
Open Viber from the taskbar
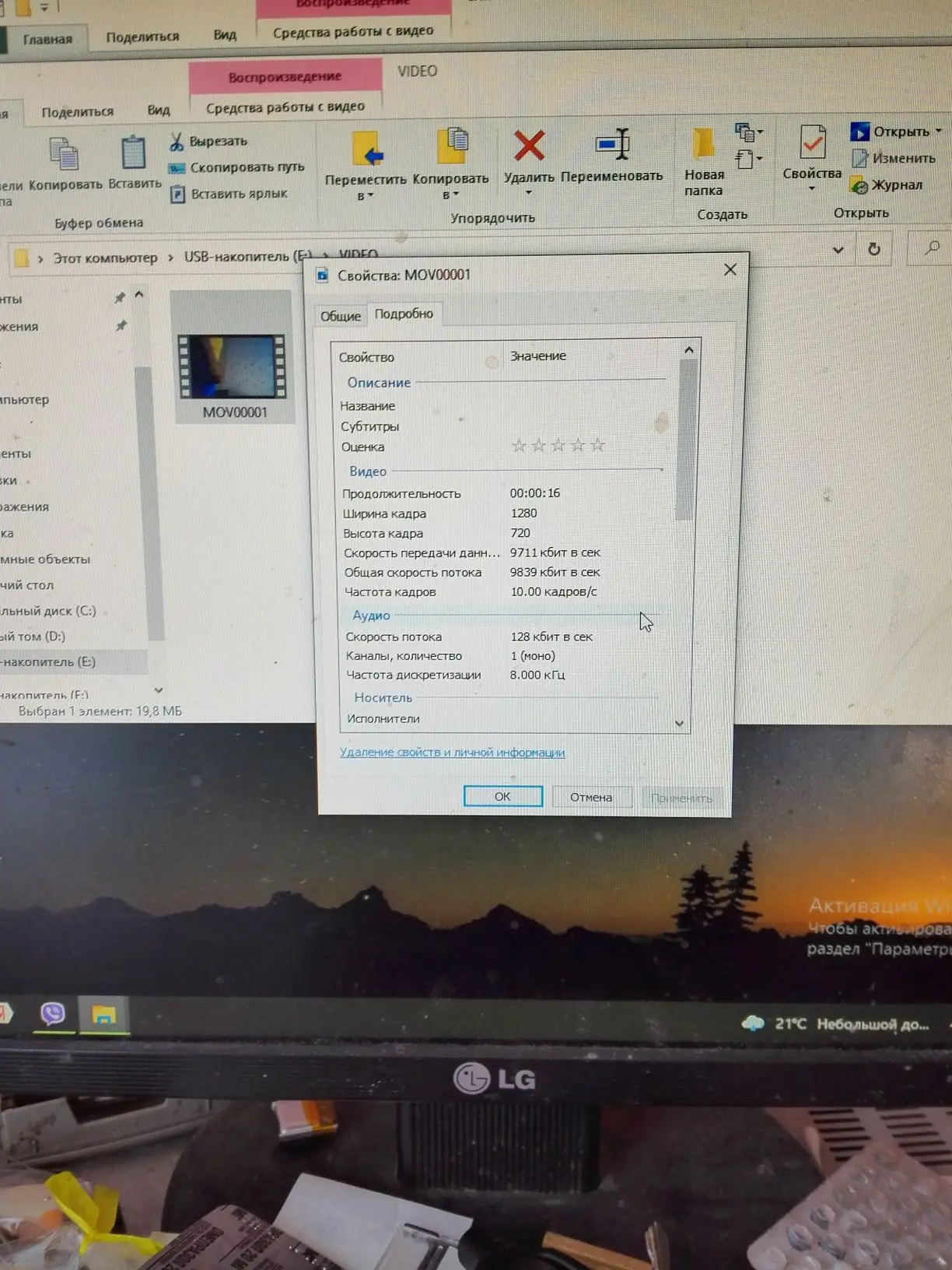52,1014
